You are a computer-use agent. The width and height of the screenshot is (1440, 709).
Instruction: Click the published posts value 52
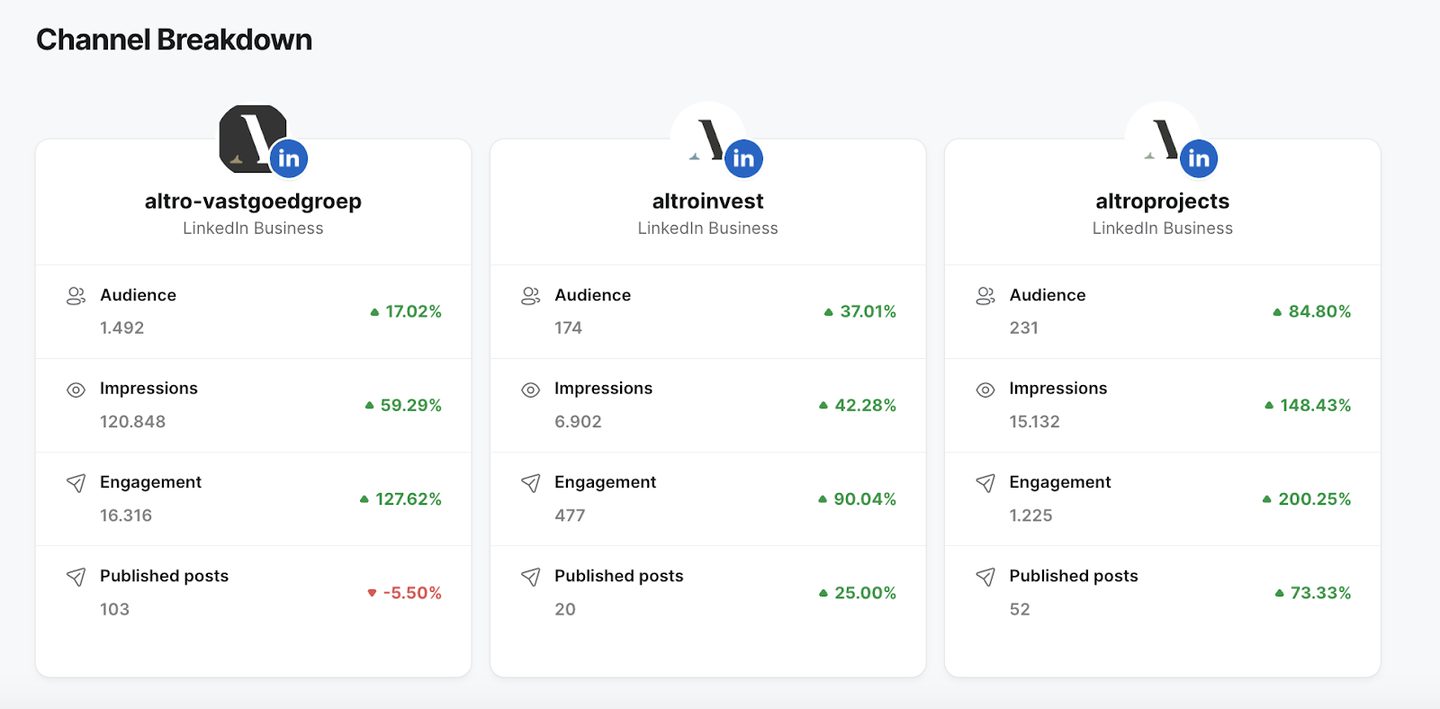[1020, 610]
